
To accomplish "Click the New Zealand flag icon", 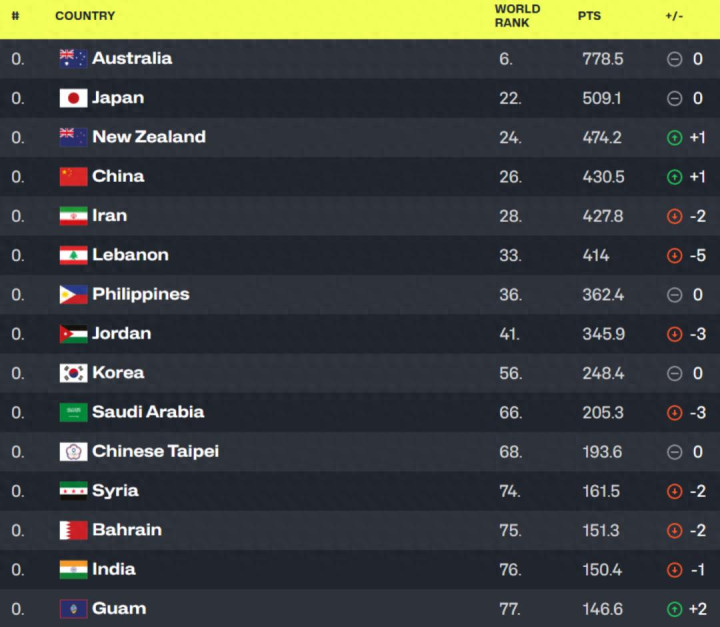I will point(73,137).
